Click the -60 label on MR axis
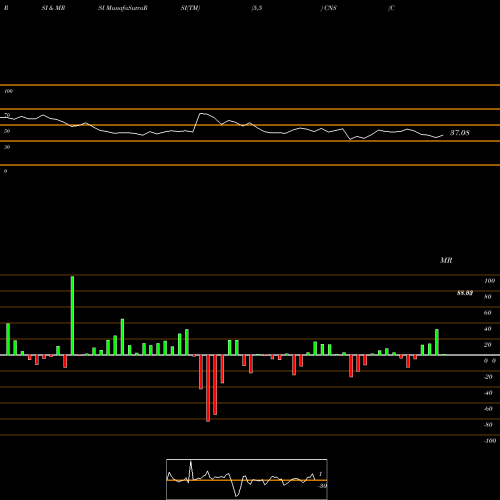500x500 pixels. point(488,409)
